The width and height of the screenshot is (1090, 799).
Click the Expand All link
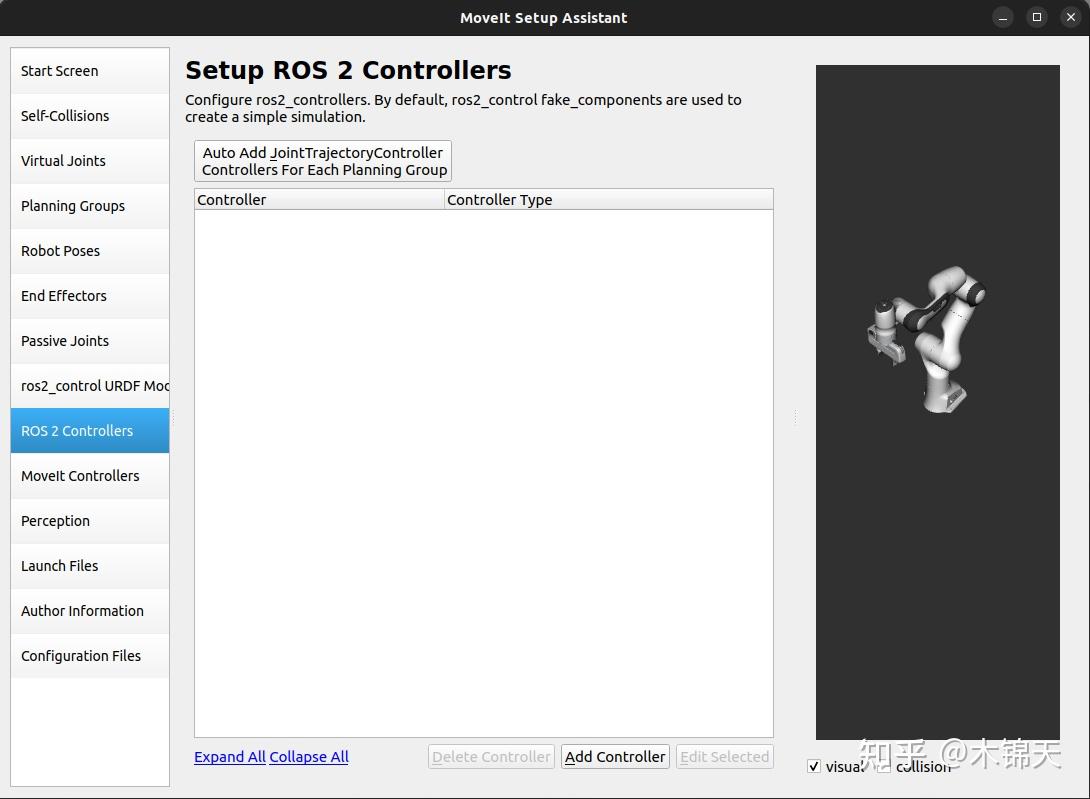(229, 757)
